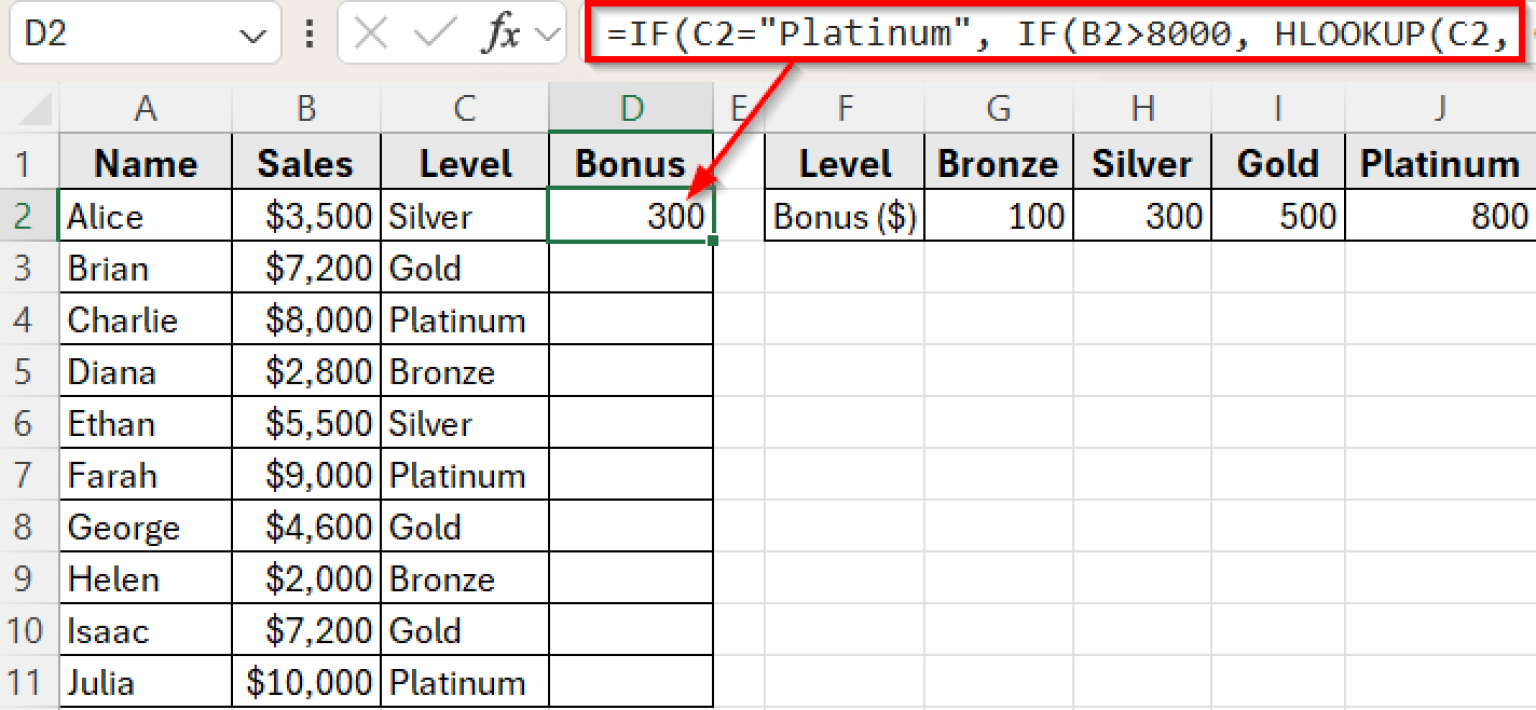Select column D header
The width and height of the screenshot is (1536, 710).
[x=630, y=107]
